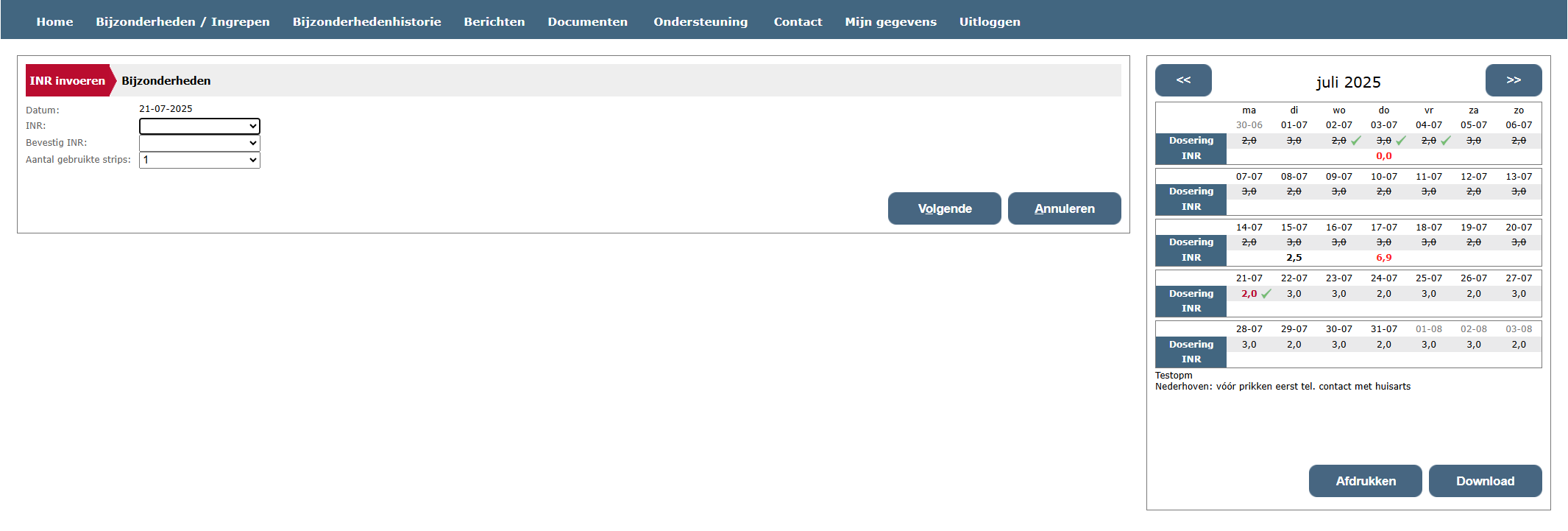Viewport: 1568px width, 531px height.
Task: Switch to the Bijzonderheden step tab
Action: click(x=166, y=80)
